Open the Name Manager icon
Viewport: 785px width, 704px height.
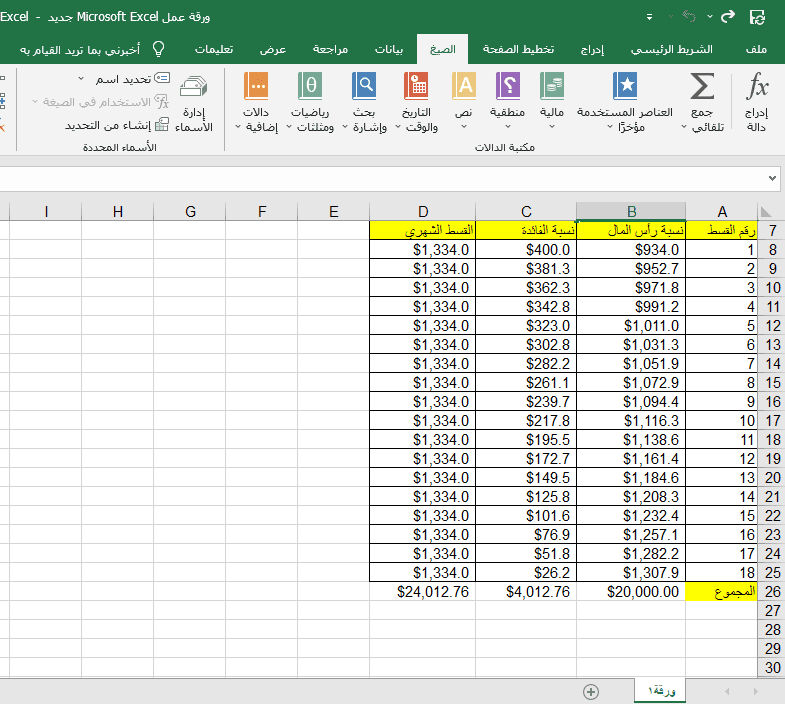pyautogui.click(x=194, y=86)
